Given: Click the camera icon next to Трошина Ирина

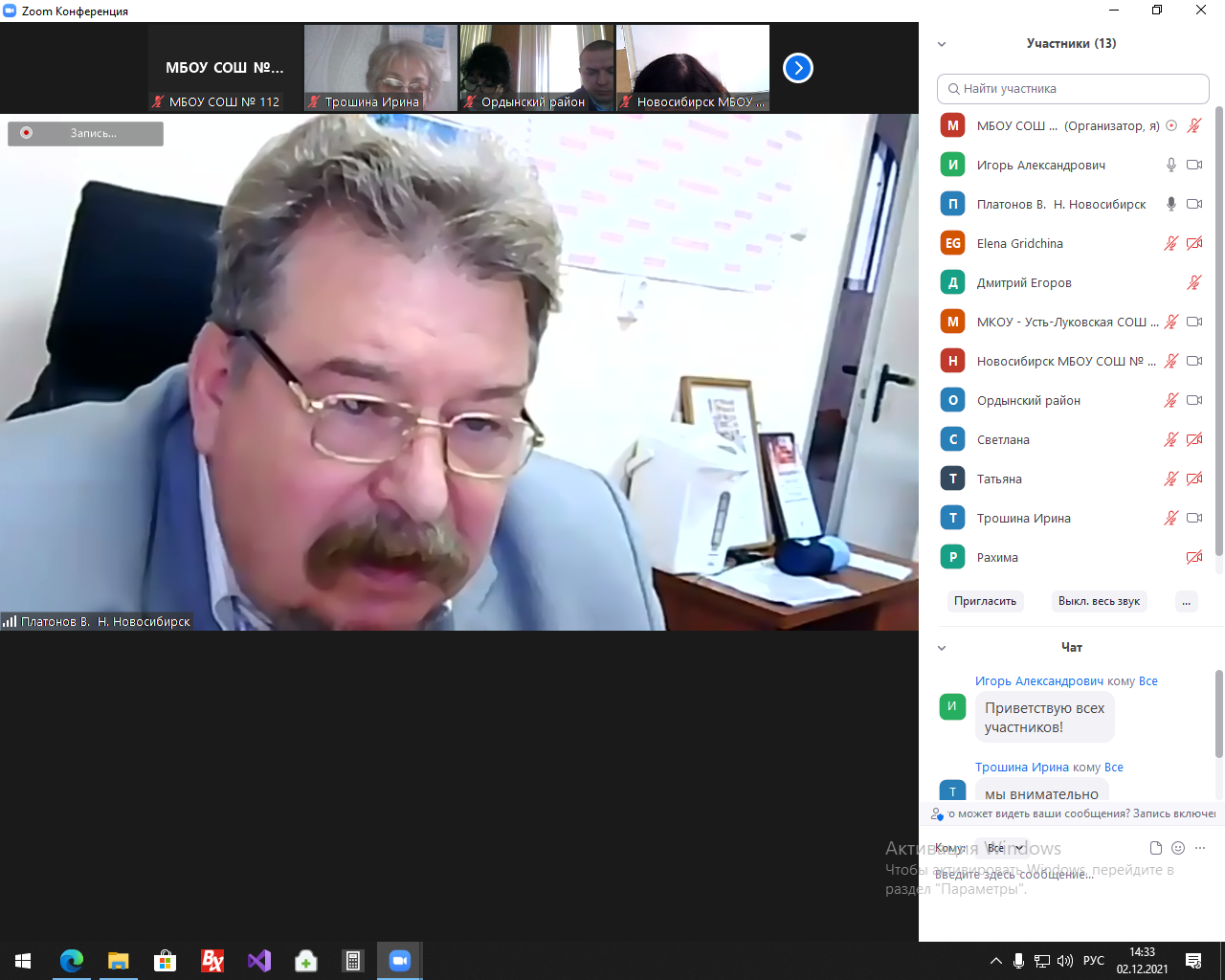Looking at the screenshot, I should coord(1193,518).
